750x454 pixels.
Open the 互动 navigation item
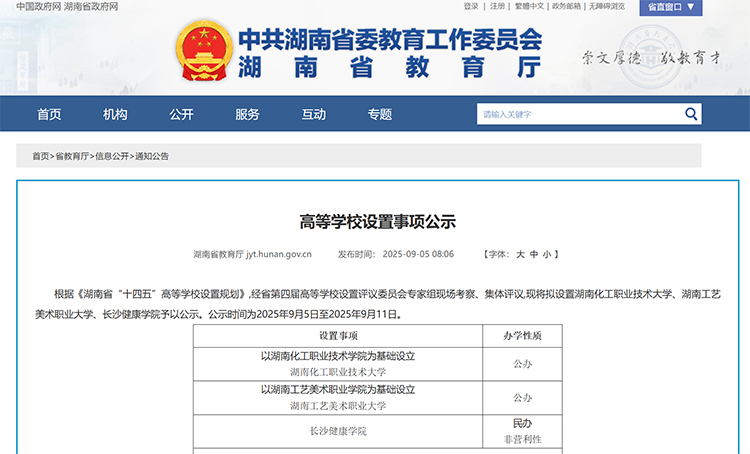click(313, 114)
